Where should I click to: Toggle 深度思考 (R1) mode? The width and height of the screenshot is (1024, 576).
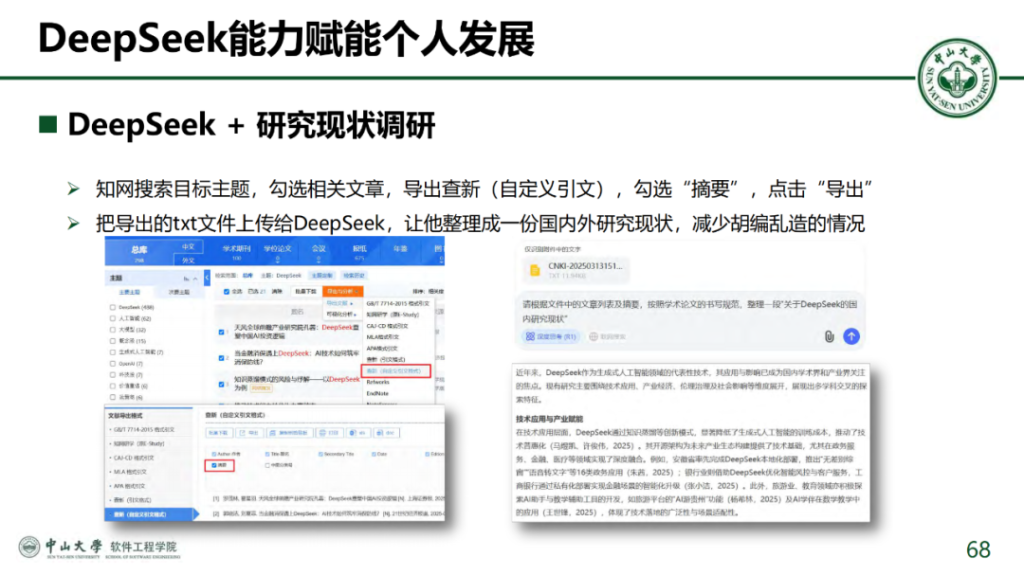point(551,337)
